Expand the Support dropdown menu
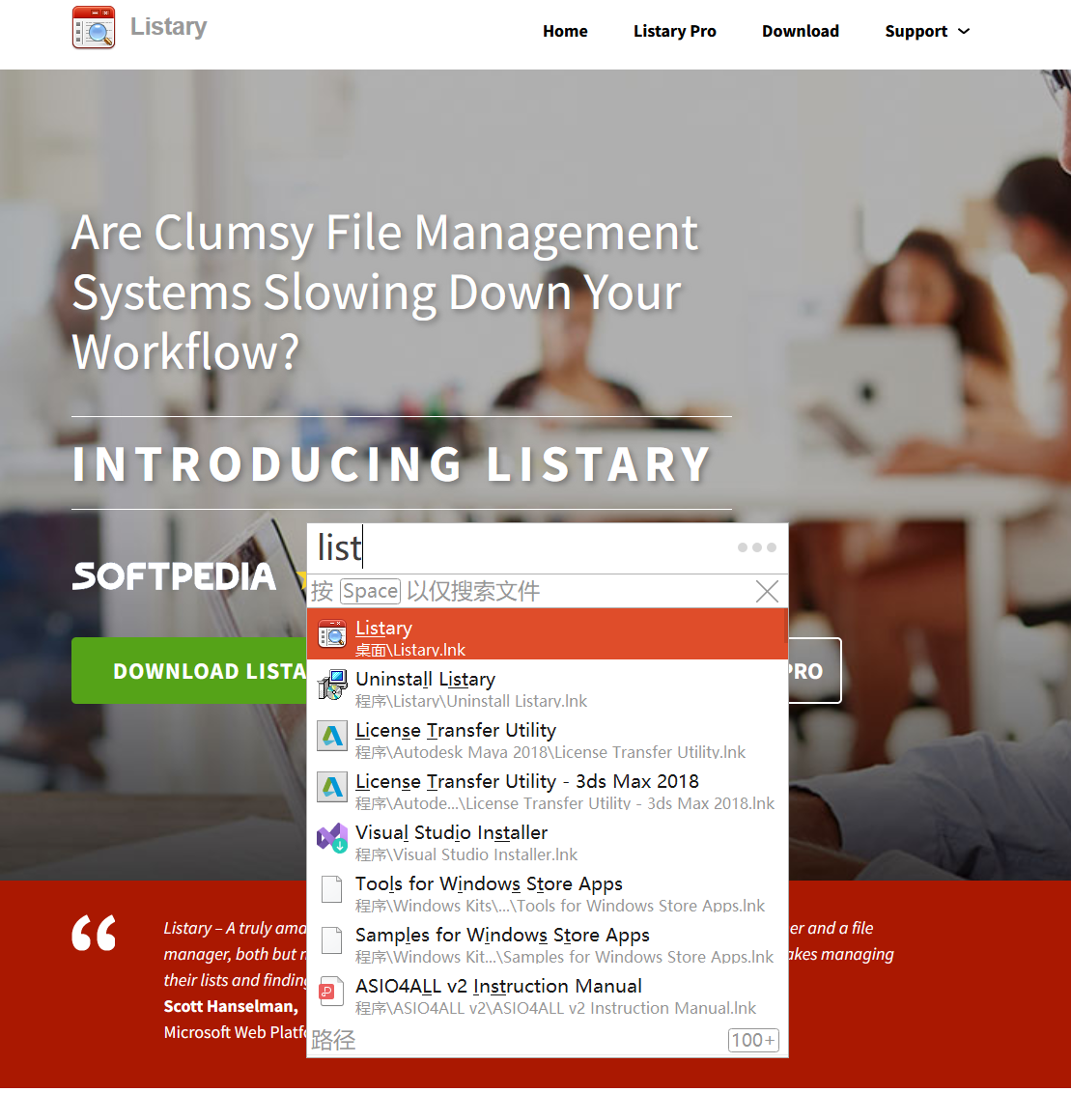The image size is (1071, 1120). pos(926,31)
